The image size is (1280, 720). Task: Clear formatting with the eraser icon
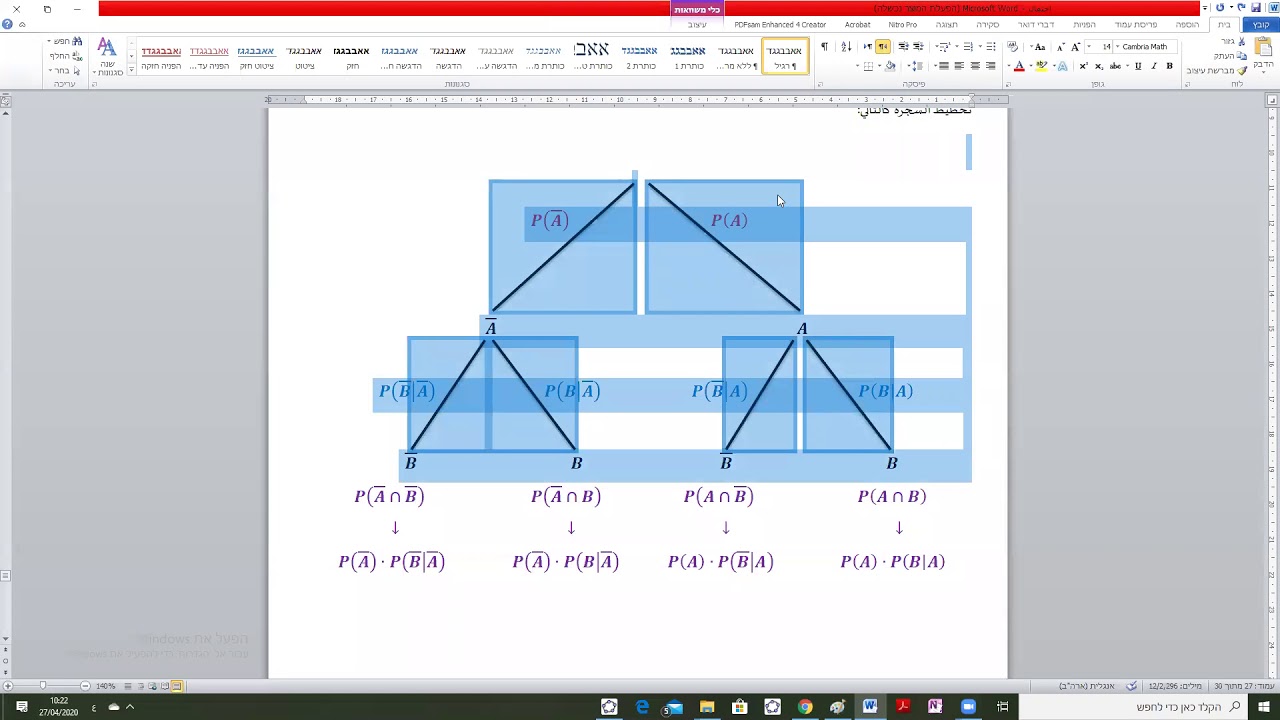[x=1012, y=47]
